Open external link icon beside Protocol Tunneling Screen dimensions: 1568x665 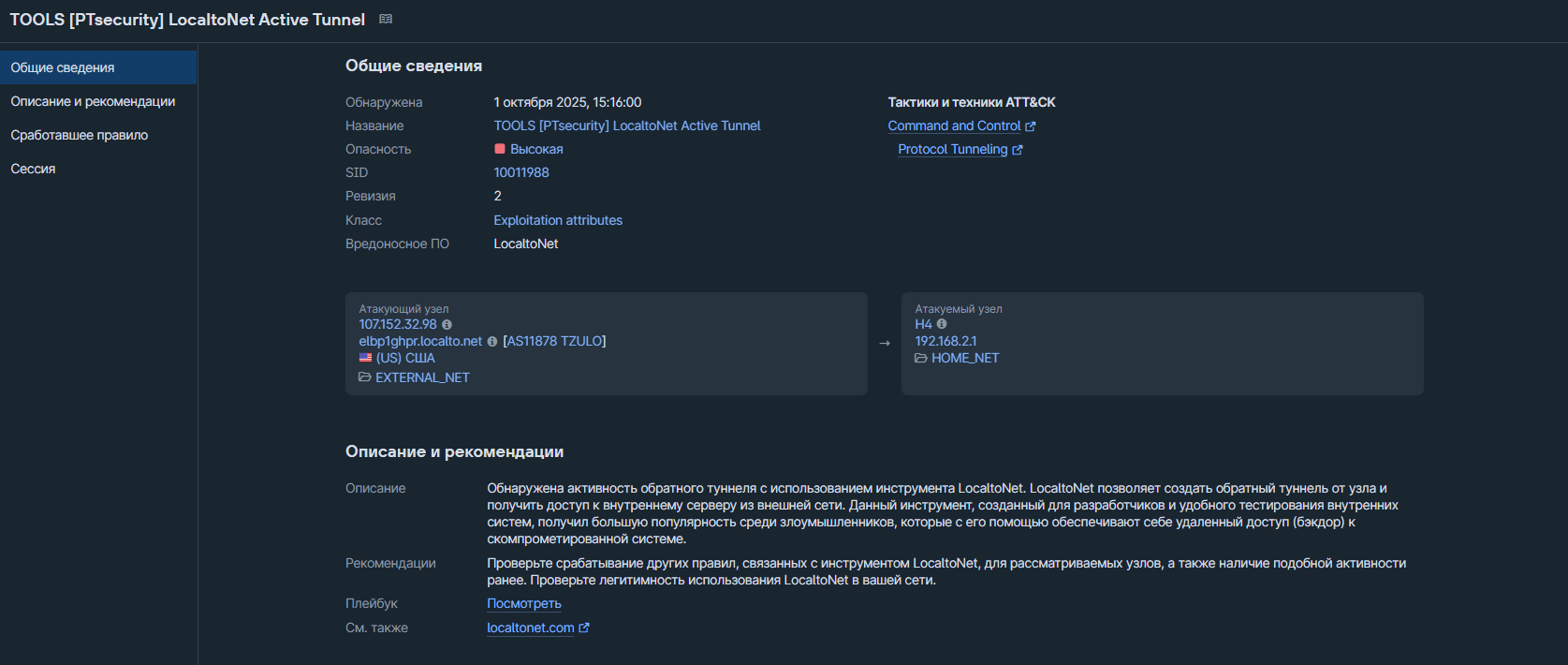coord(1018,150)
